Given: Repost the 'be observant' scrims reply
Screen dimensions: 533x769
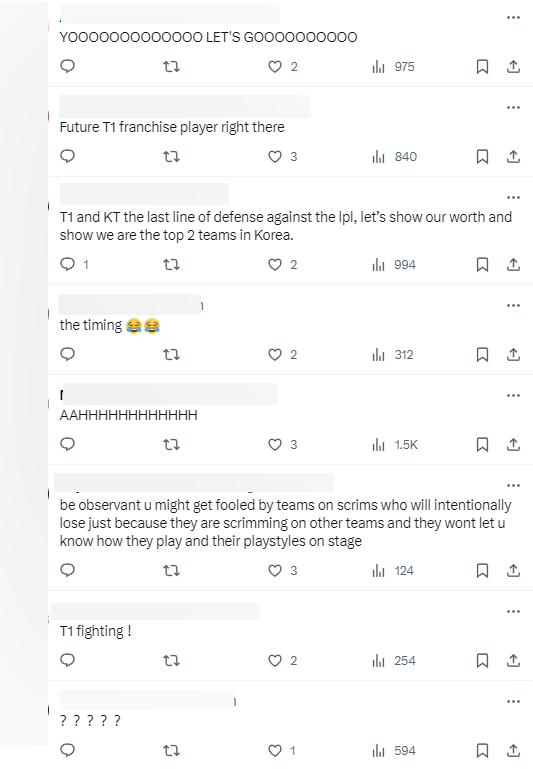Looking at the screenshot, I should 171,570.
